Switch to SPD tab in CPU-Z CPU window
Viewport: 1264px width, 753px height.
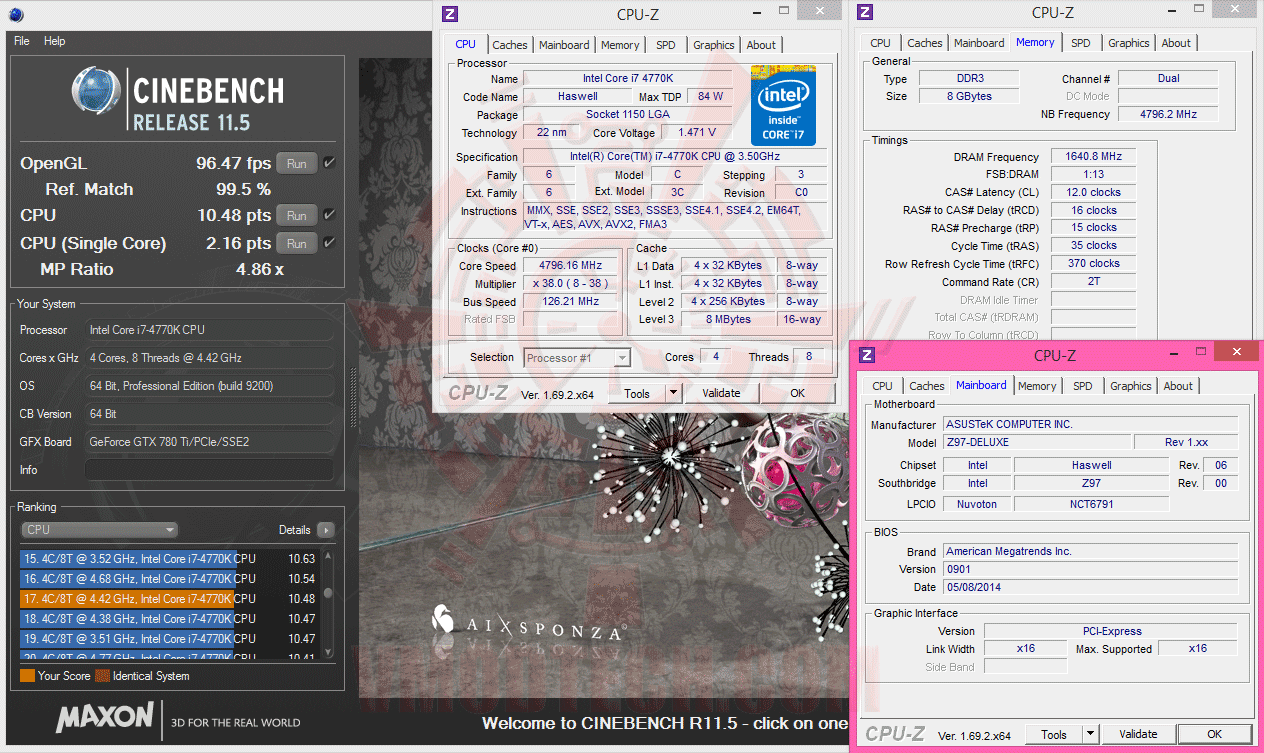(x=666, y=45)
